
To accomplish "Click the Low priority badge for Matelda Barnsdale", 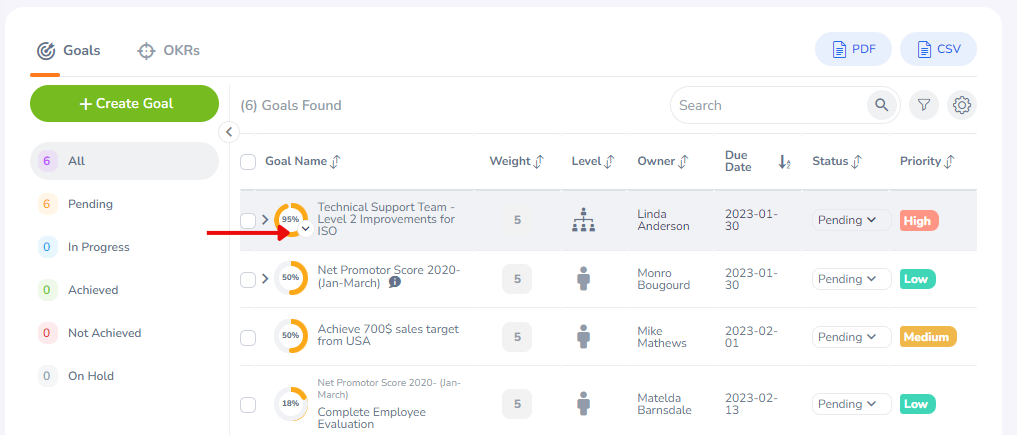I will (918, 404).
